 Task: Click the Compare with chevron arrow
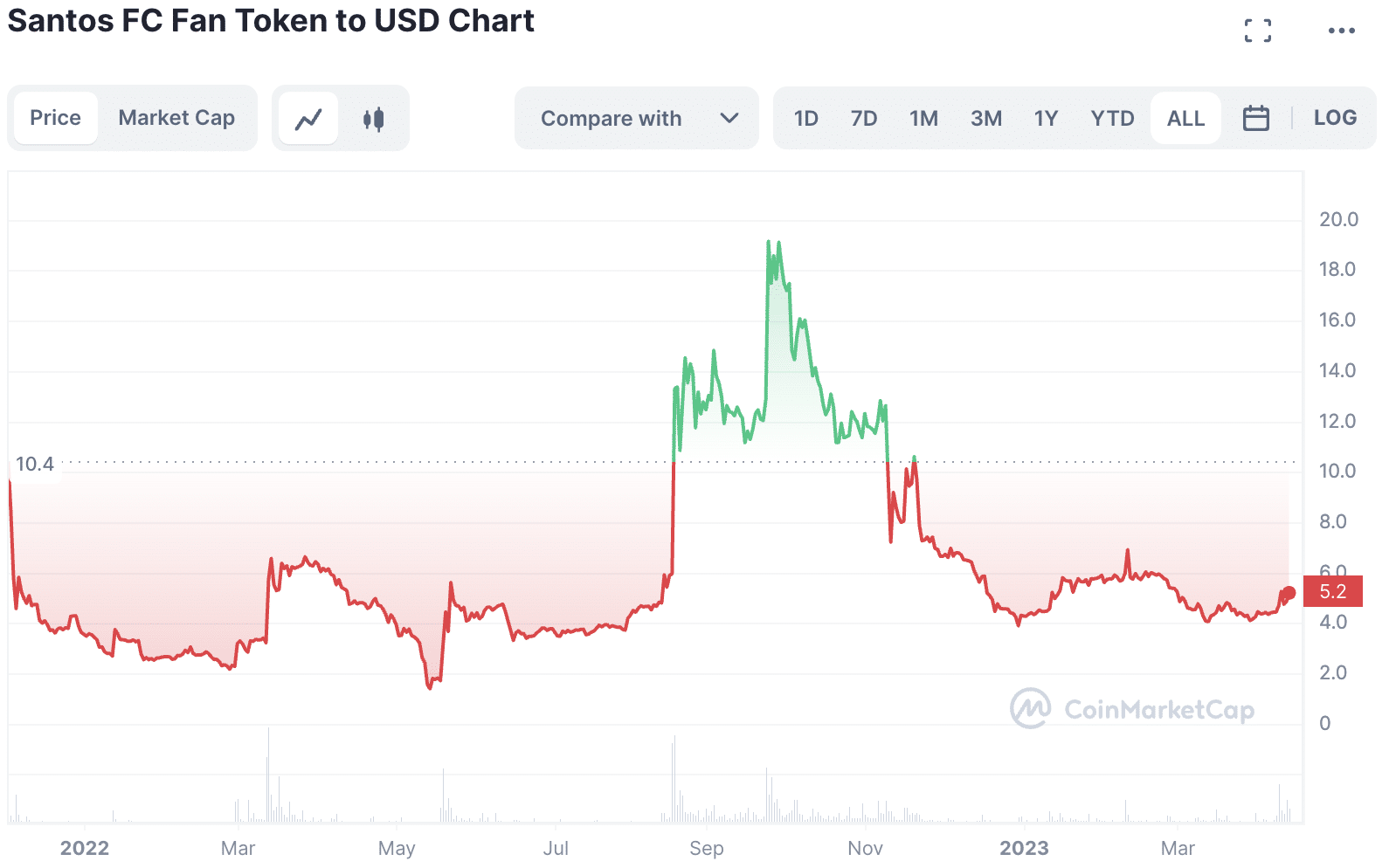(x=729, y=118)
